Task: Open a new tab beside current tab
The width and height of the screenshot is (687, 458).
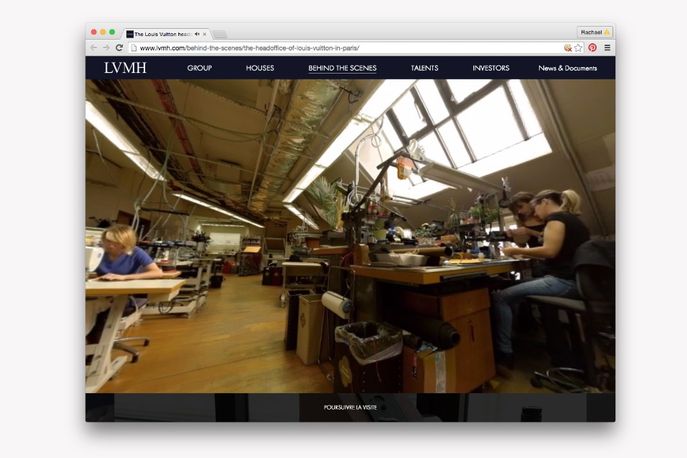Action: 220,34
